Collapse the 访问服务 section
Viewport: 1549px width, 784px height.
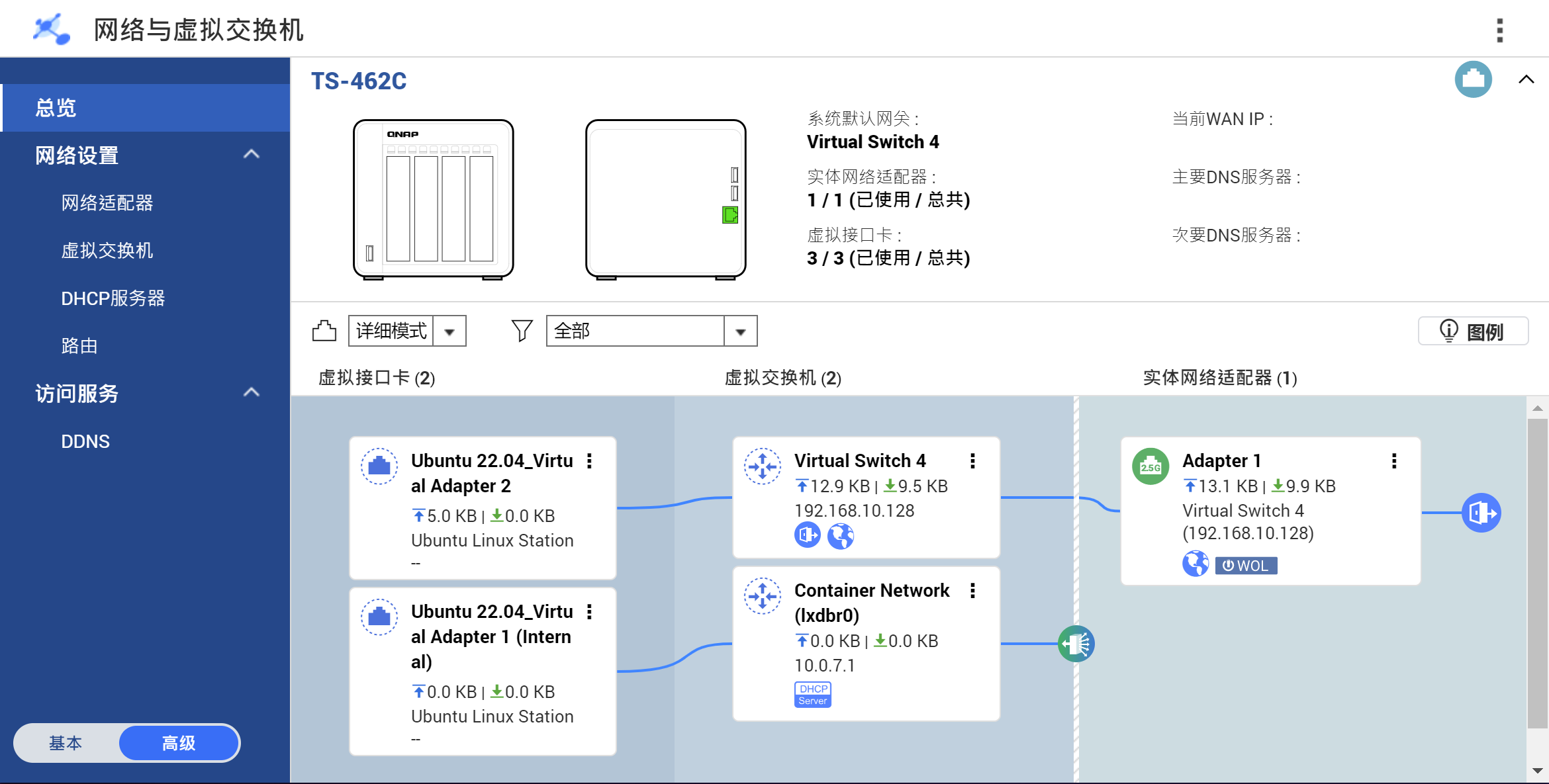[251, 393]
